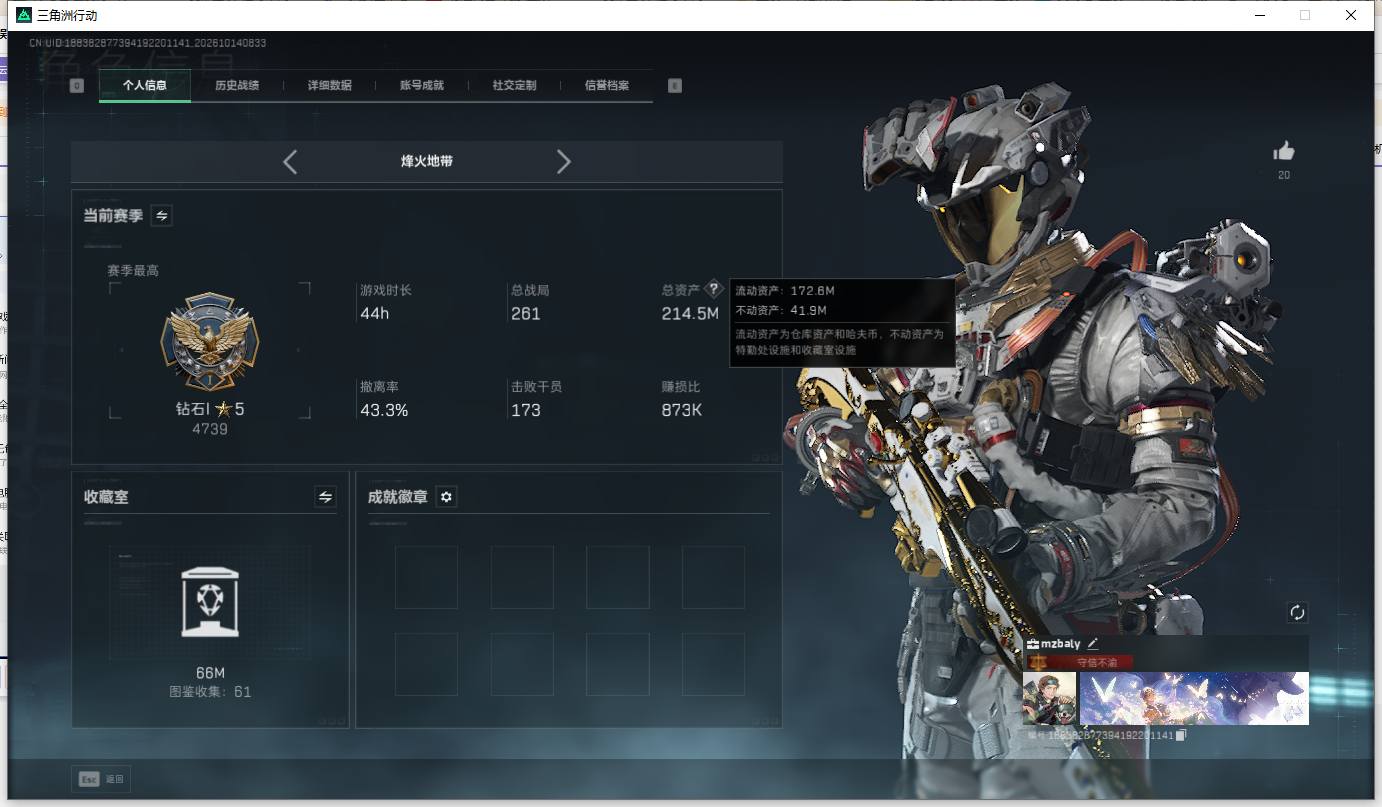Open the 账号成就 tab
Viewport: 1382px width, 807px height.
pos(422,86)
